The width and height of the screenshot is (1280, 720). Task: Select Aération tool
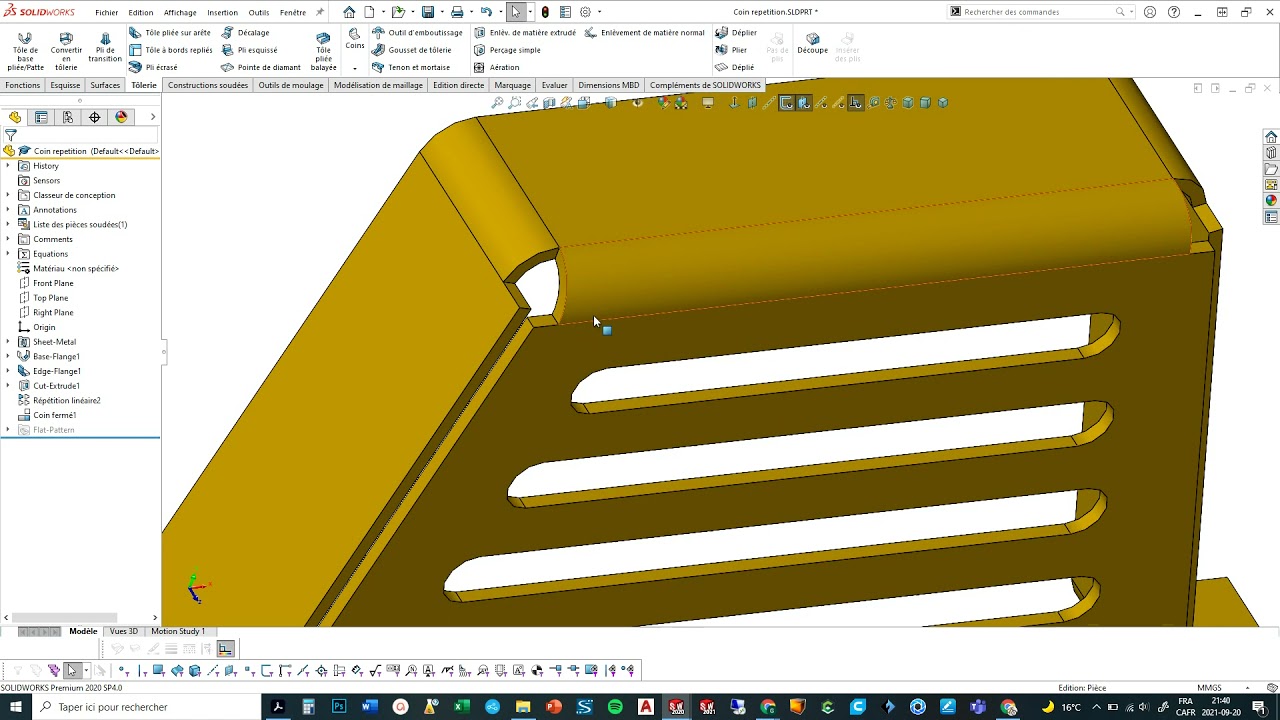tap(497, 67)
